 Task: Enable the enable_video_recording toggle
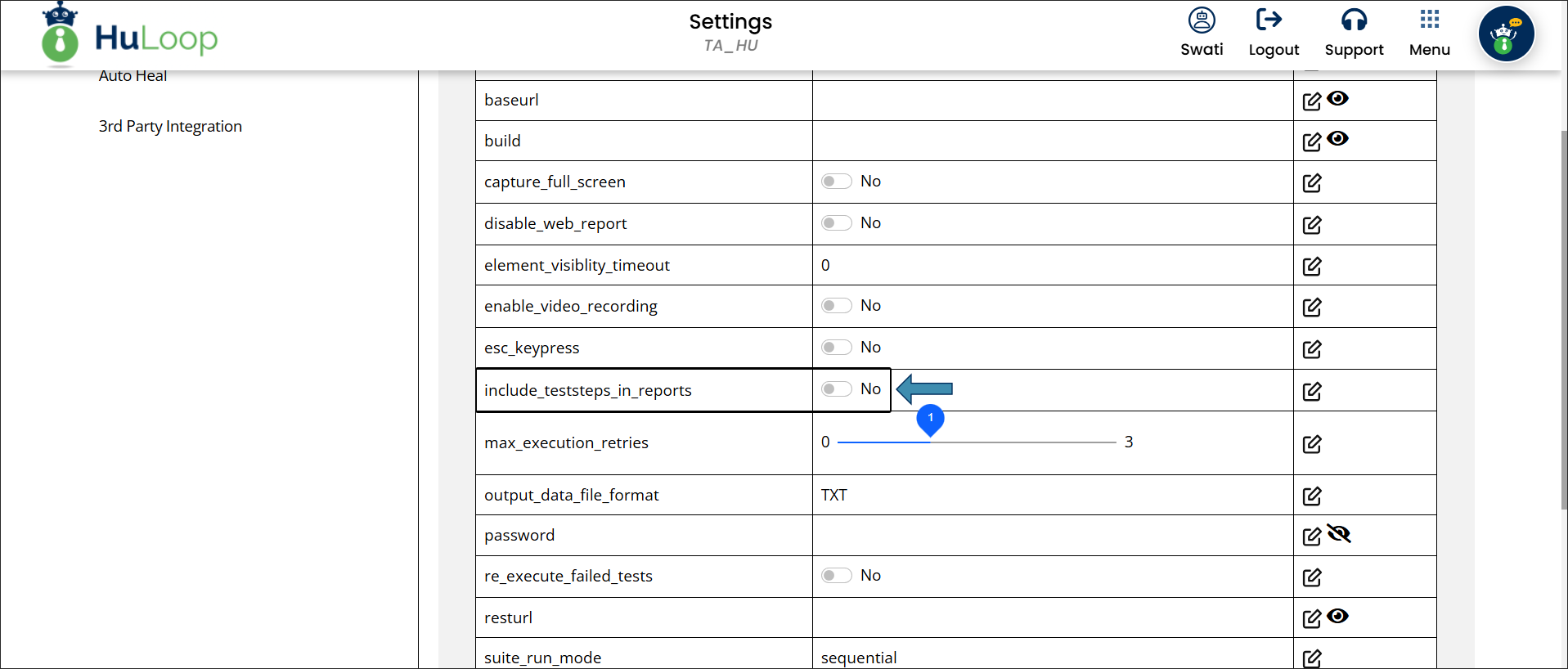tap(836, 306)
